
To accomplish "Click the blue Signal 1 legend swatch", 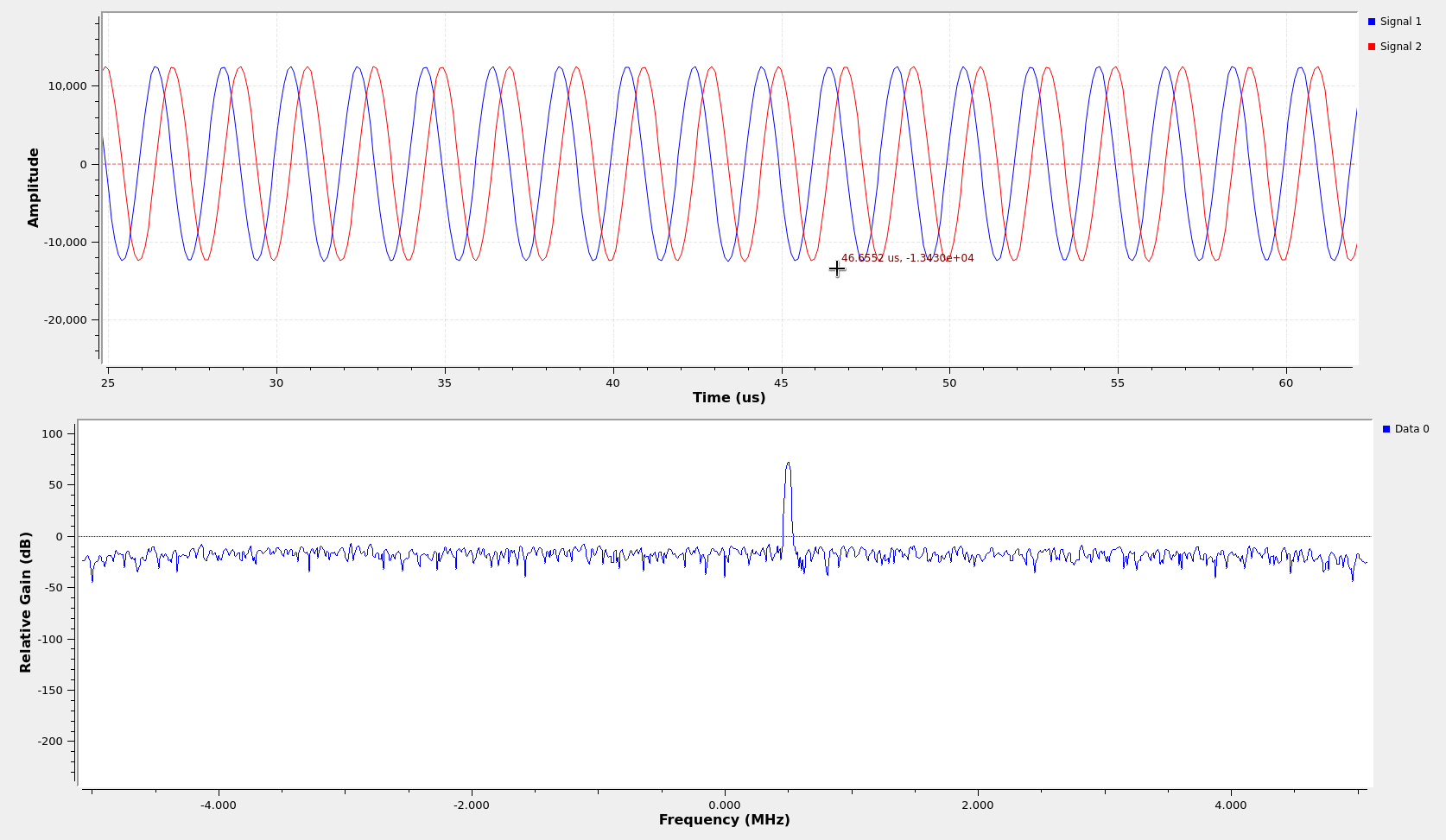I will 1372,22.
